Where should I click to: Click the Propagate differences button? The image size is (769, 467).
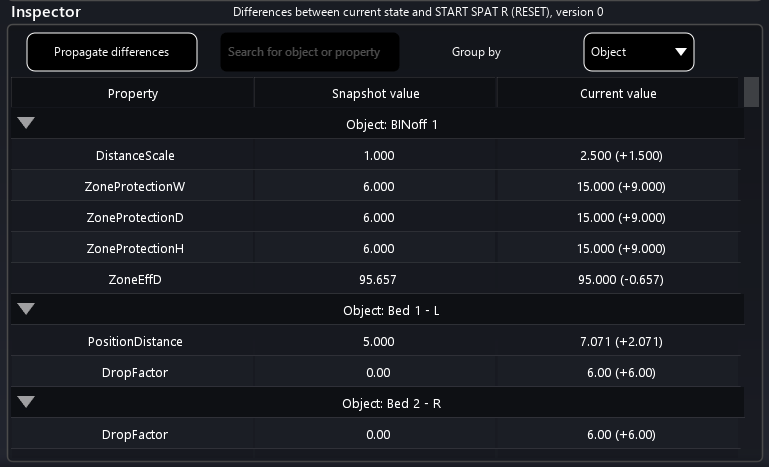[x=112, y=52]
